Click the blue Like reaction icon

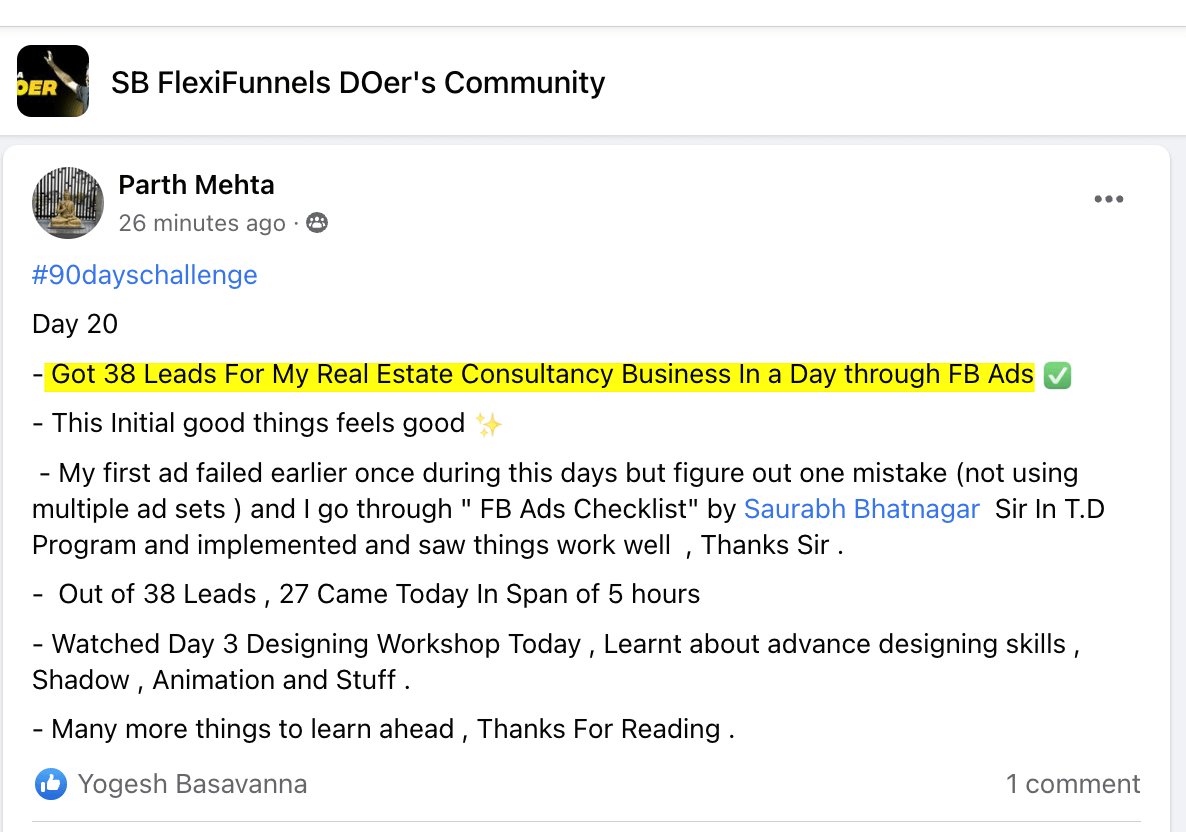coord(50,784)
